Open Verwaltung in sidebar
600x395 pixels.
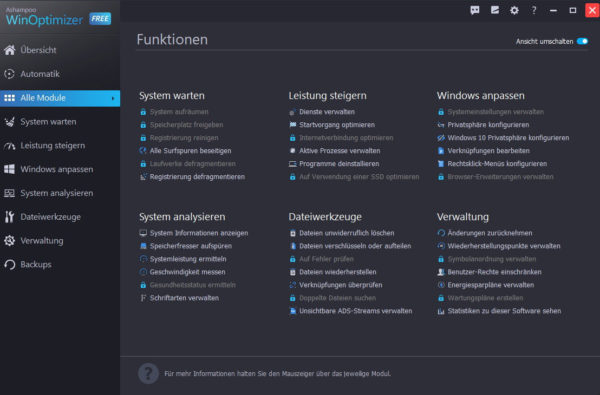42,241
